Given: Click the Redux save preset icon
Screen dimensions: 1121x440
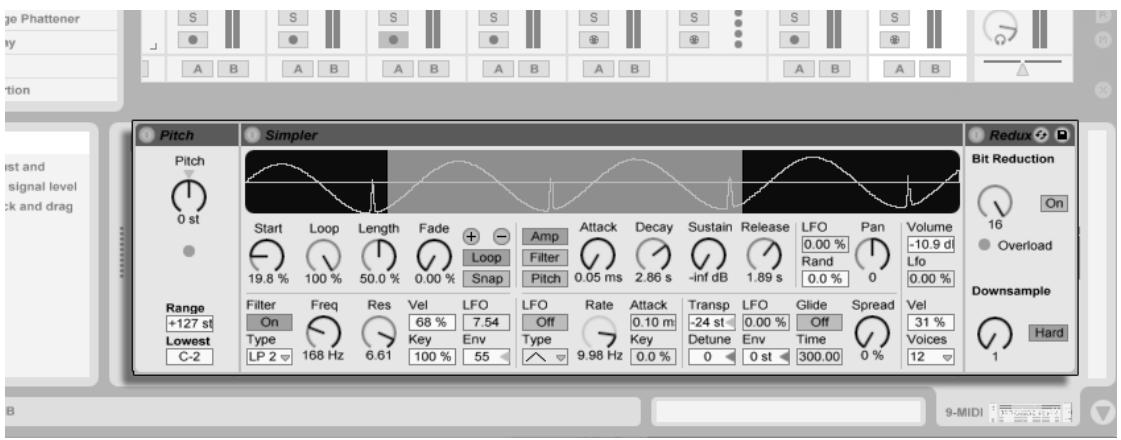Looking at the screenshot, I should [x=1062, y=135].
